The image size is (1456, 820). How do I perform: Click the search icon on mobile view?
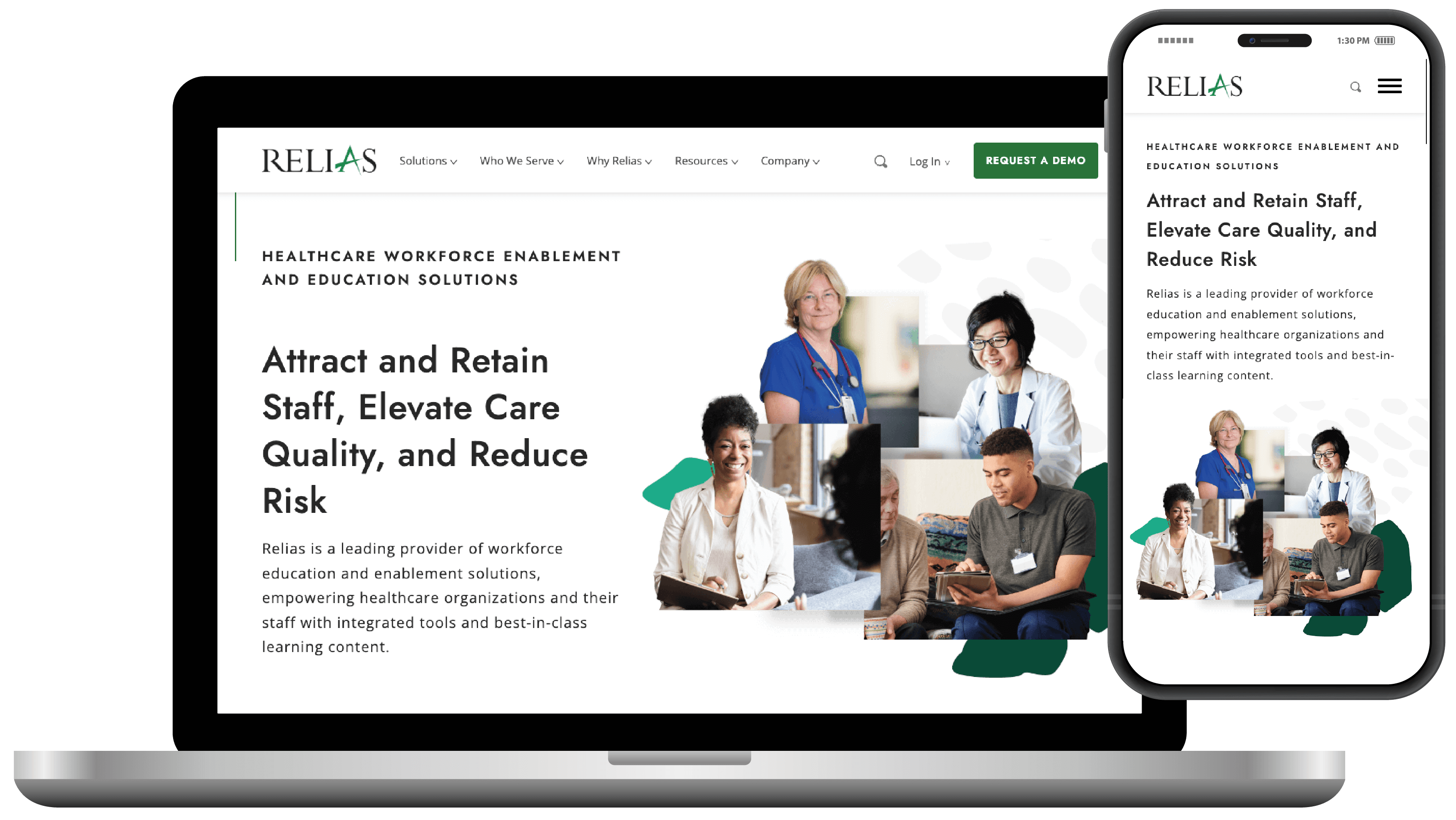(1355, 86)
